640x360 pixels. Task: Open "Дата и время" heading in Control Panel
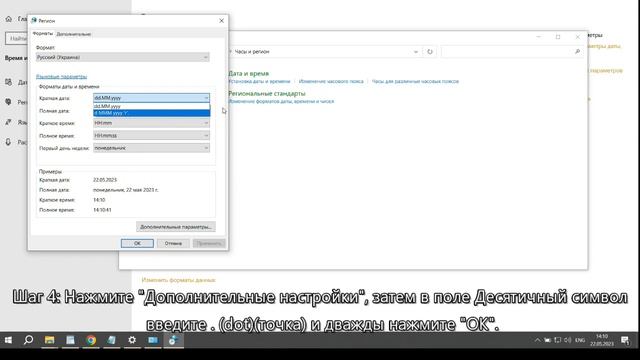point(249,73)
